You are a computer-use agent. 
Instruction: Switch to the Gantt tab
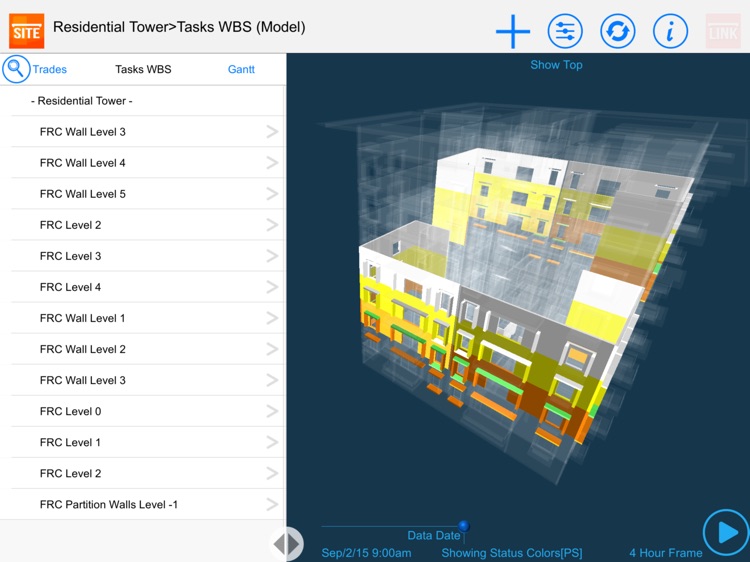point(241,69)
